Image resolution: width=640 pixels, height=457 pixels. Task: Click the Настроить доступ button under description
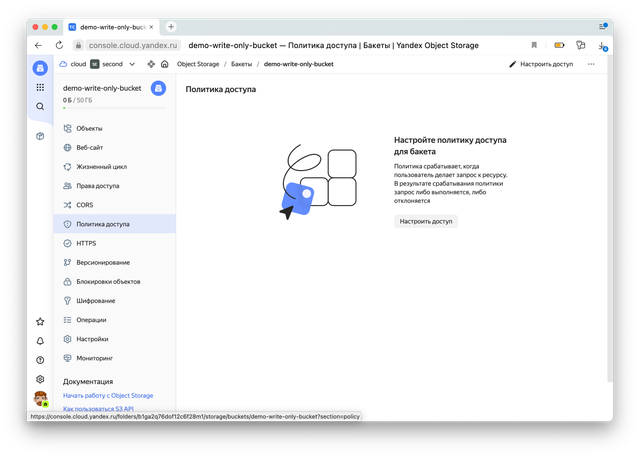(x=425, y=220)
